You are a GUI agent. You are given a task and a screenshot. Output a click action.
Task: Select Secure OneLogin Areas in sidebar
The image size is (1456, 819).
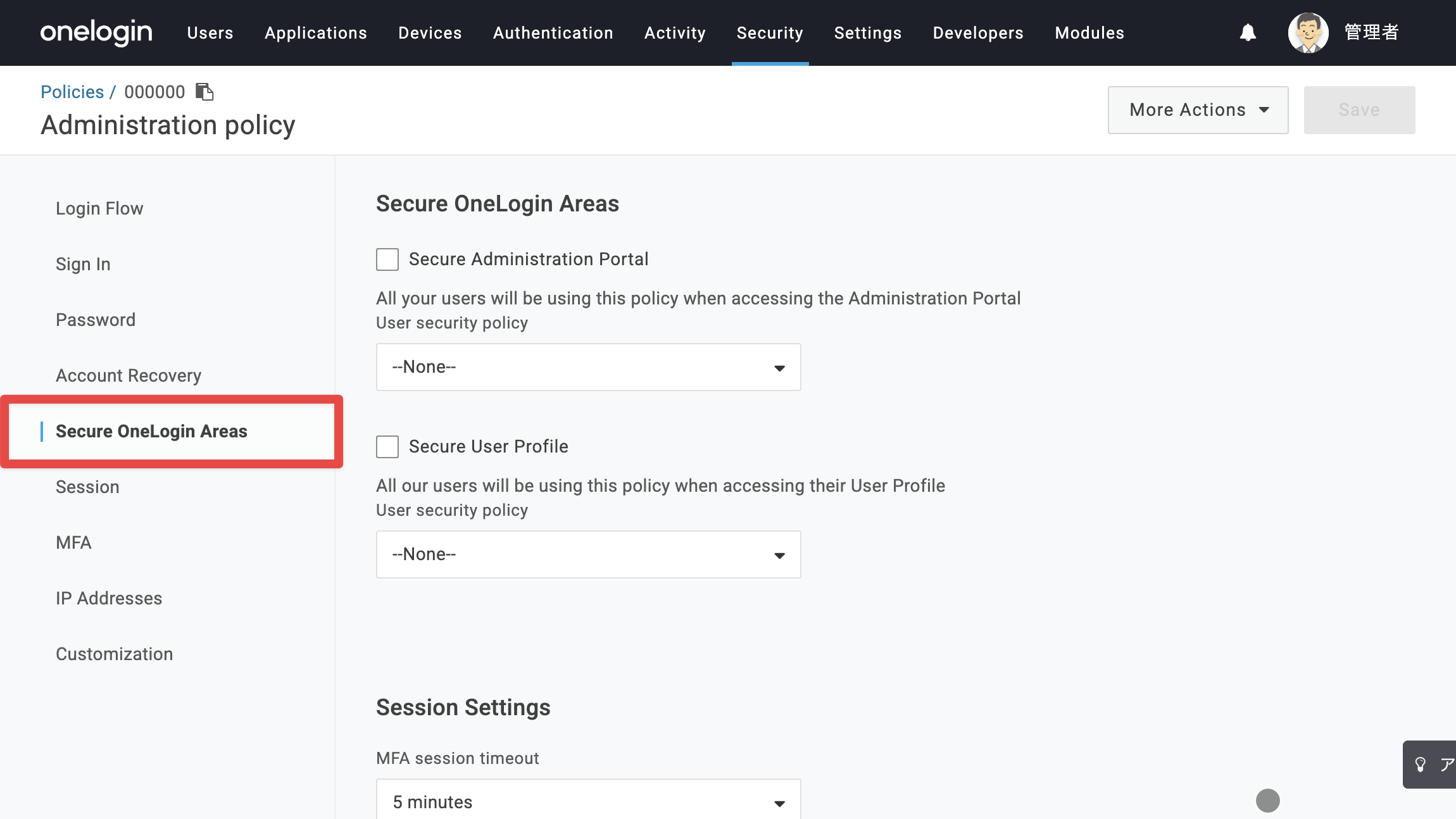151,432
